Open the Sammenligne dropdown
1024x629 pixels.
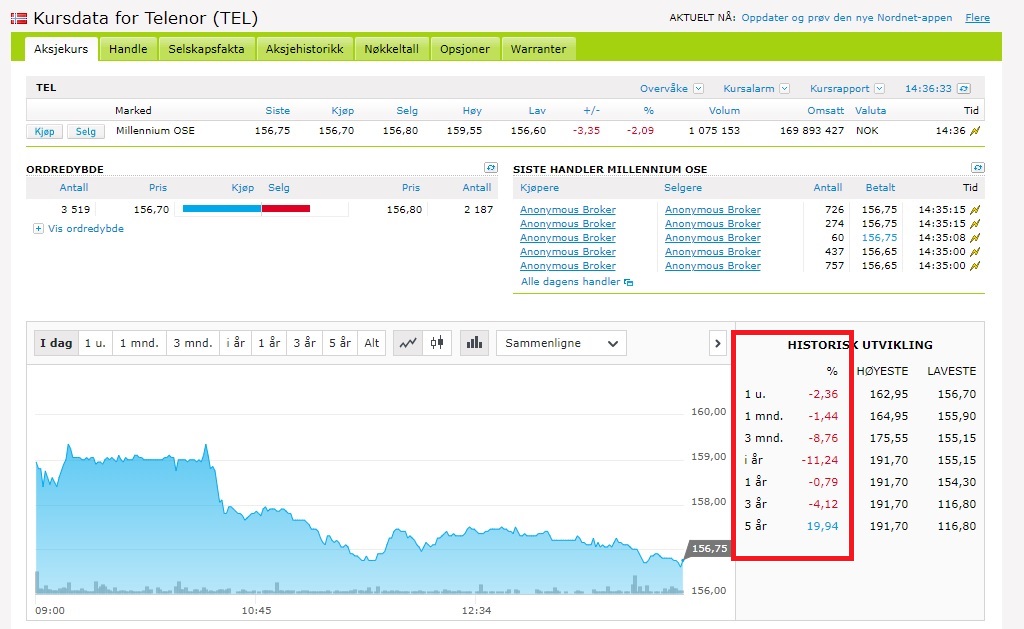coord(562,343)
